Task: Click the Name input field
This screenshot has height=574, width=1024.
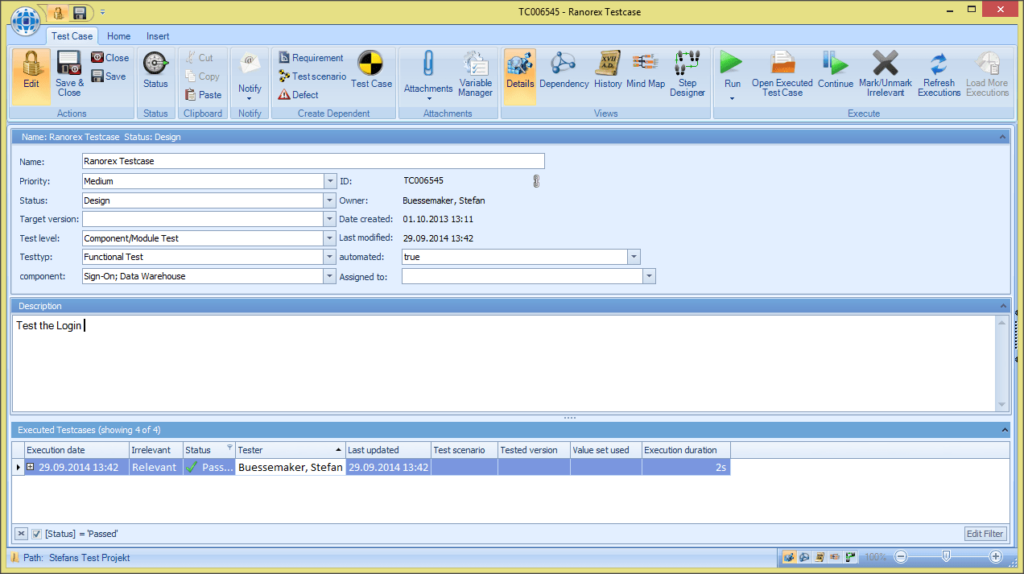Action: pos(313,161)
